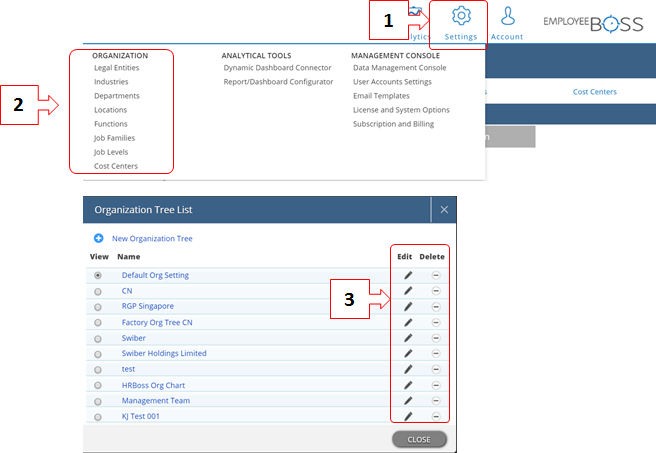Image resolution: width=656 pixels, height=453 pixels.
Task: Open User Accounts Settings
Action: click(x=392, y=82)
